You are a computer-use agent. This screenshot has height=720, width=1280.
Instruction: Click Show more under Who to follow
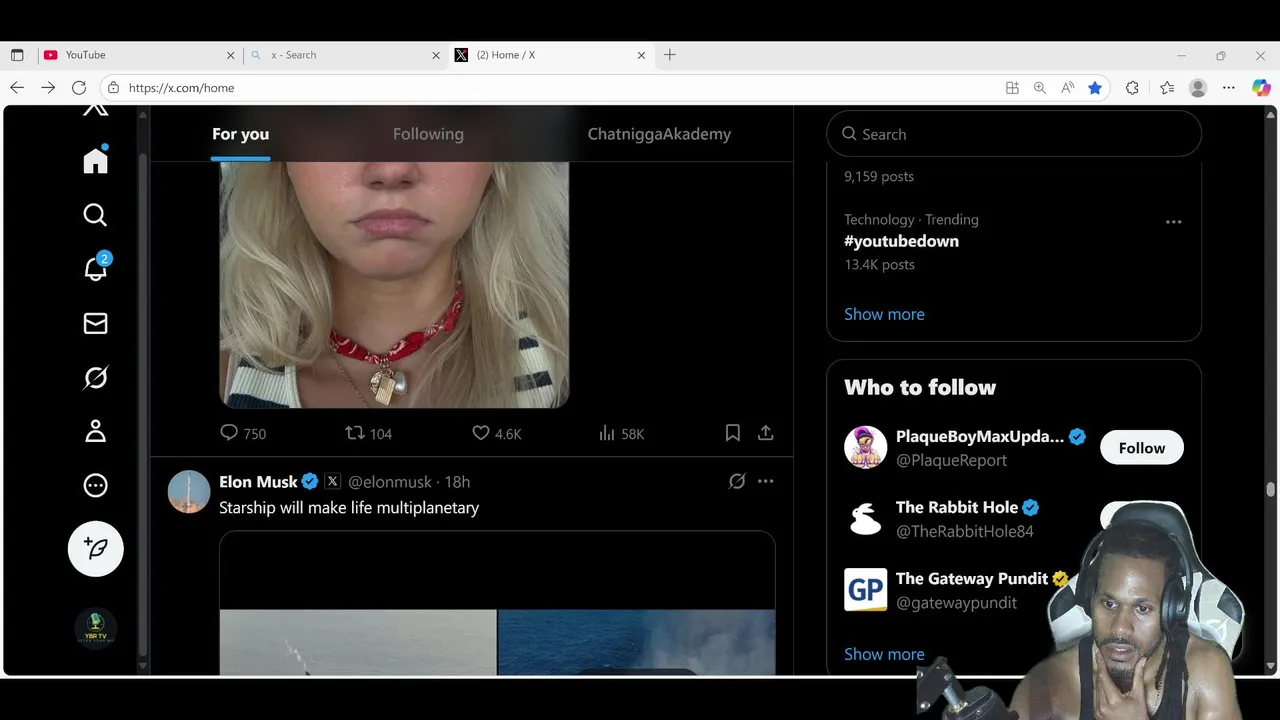(x=884, y=654)
